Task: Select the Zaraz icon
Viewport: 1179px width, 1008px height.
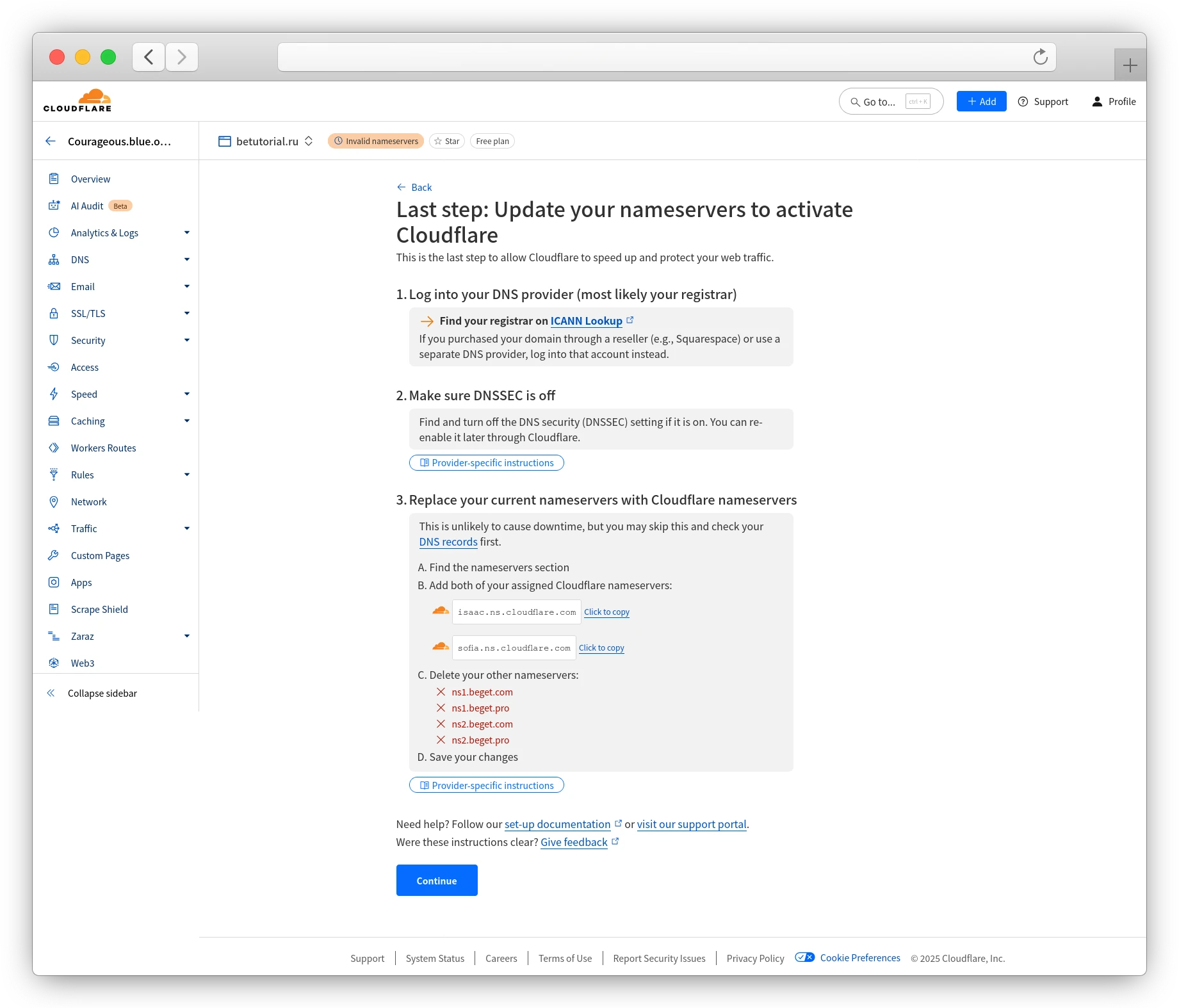Action: pyautogui.click(x=54, y=636)
